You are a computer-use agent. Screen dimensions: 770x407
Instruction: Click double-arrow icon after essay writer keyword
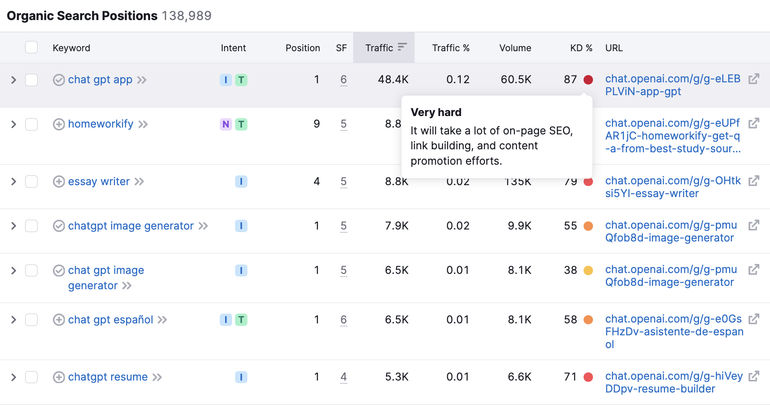coord(139,182)
